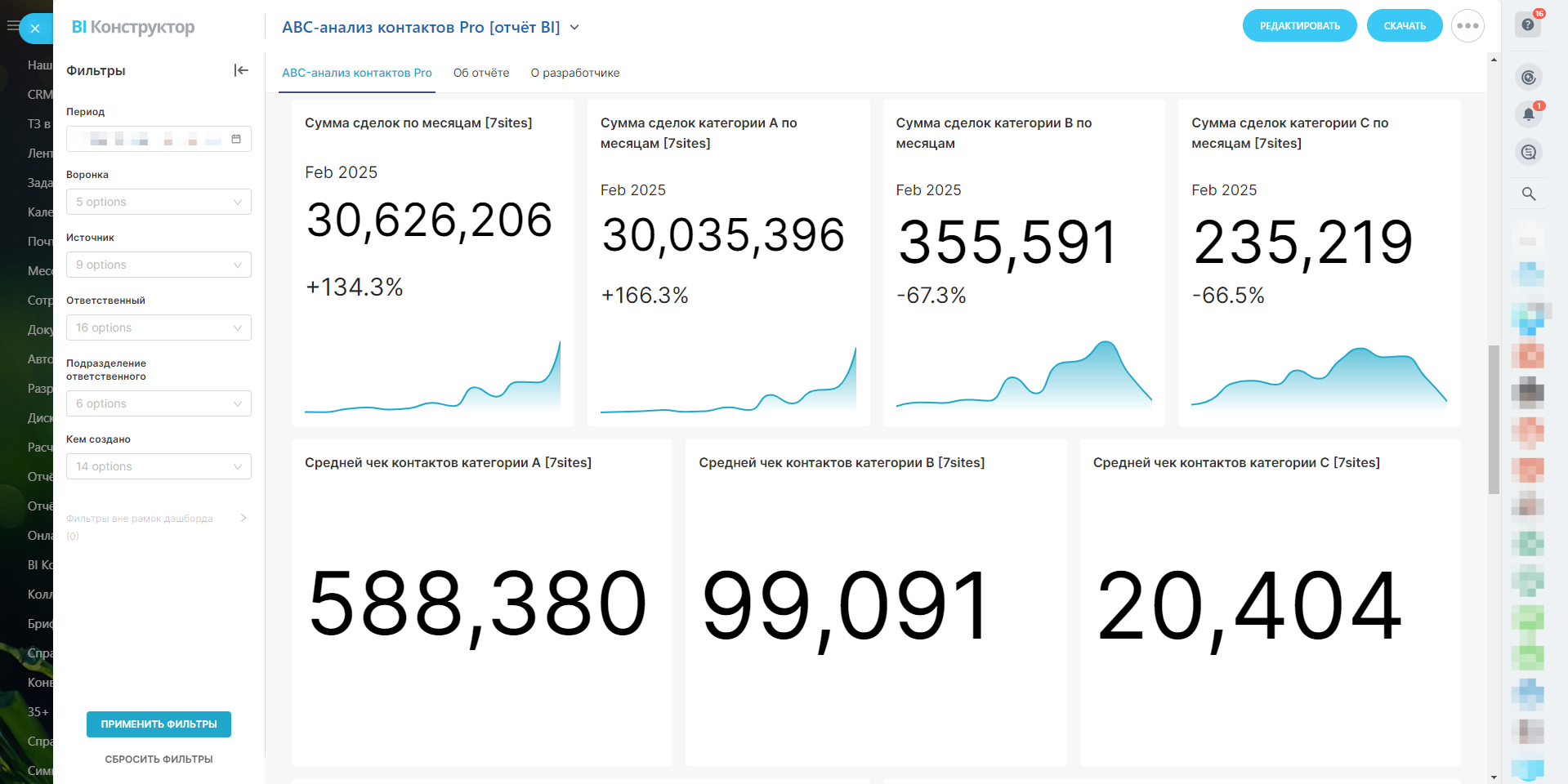
Task: Click the vertical scrollbar thumb
Action: click(x=1494, y=420)
